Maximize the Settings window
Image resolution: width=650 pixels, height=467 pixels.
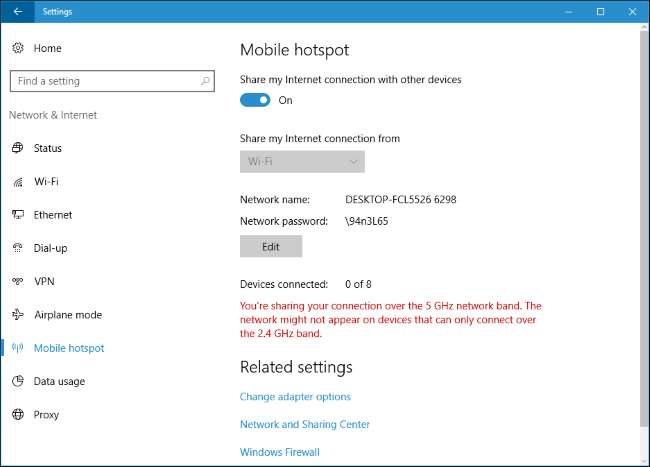click(600, 12)
